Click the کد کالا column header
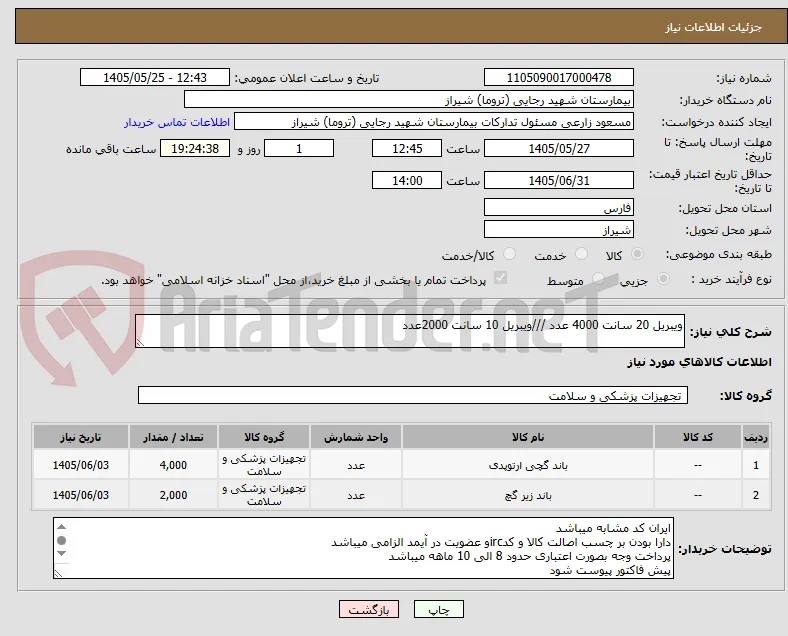The width and height of the screenshot is (788, 636). [698, 437]
